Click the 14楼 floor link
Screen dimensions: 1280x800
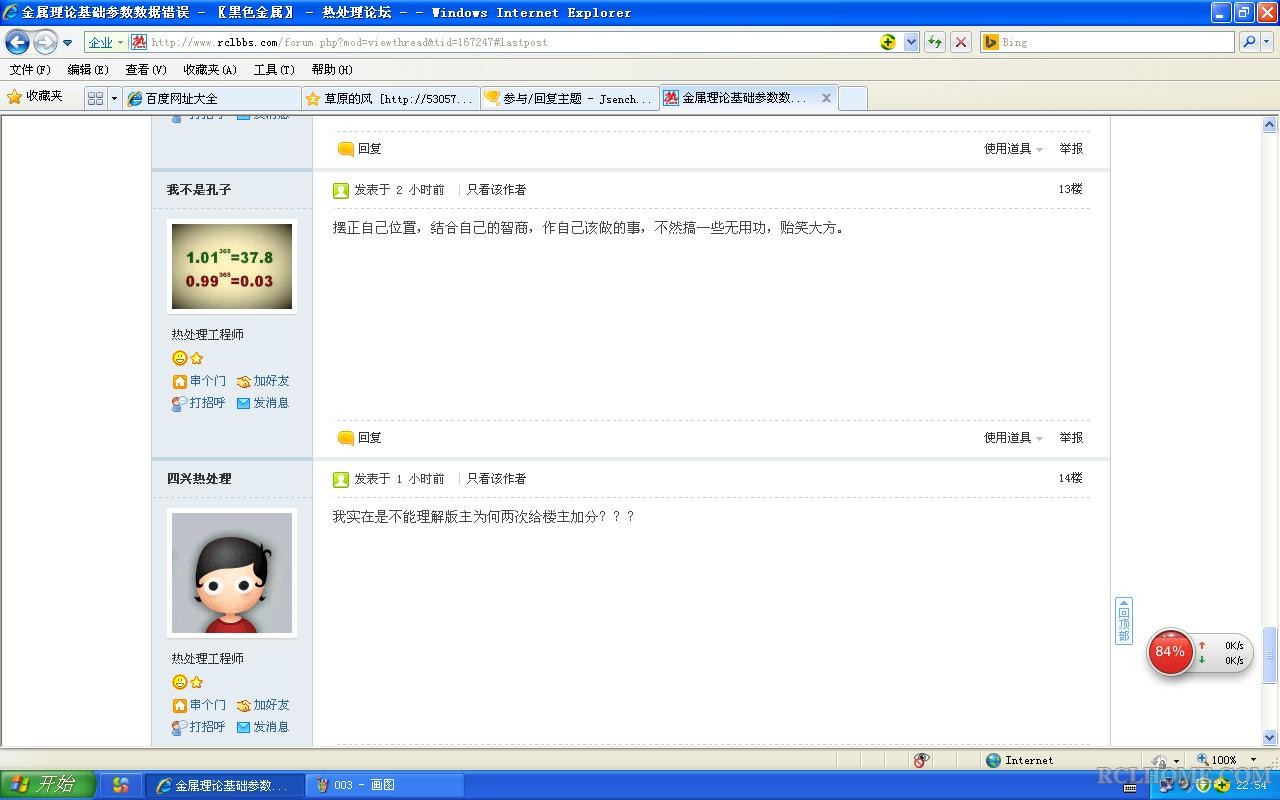coord(1070,478)
